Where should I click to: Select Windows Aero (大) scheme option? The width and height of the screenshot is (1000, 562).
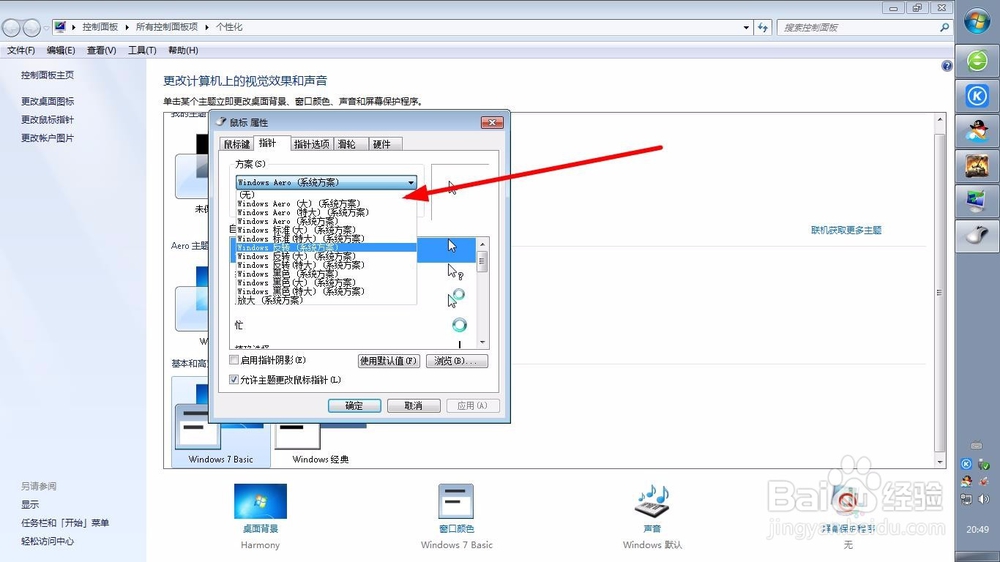point(298,203)
